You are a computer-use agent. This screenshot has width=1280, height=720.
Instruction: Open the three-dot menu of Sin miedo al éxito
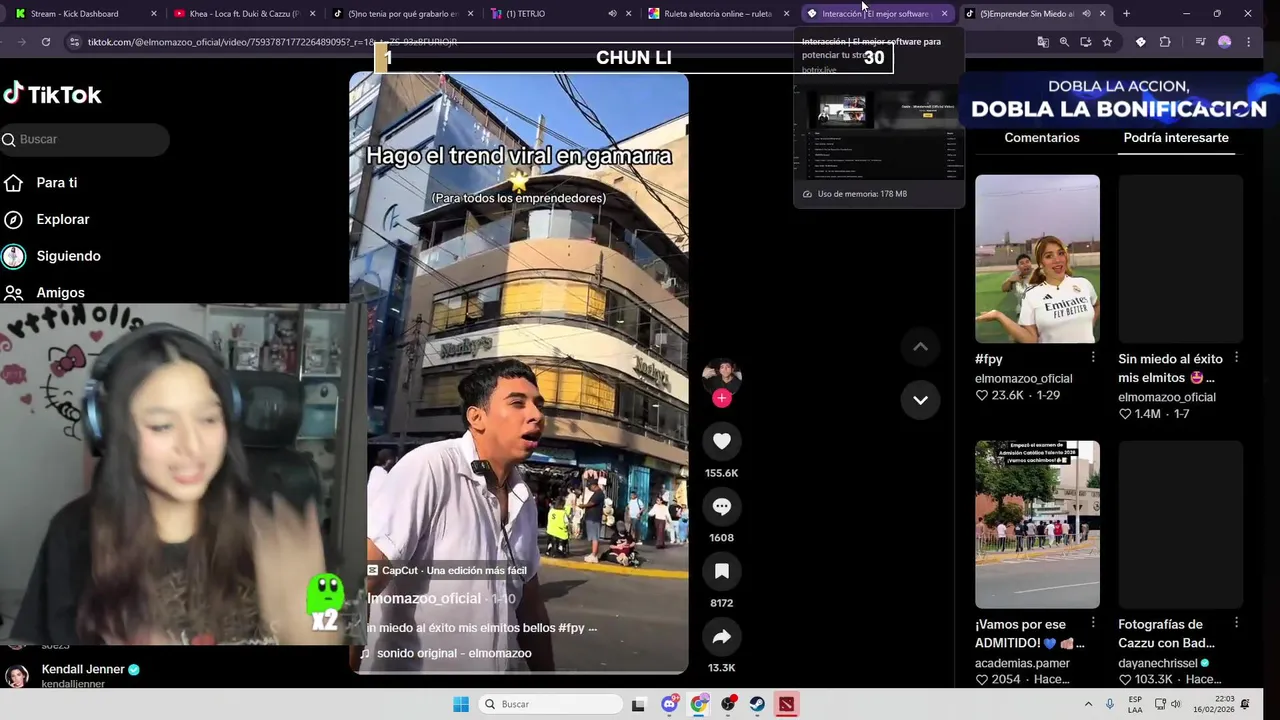click(x=1236, y=358)
